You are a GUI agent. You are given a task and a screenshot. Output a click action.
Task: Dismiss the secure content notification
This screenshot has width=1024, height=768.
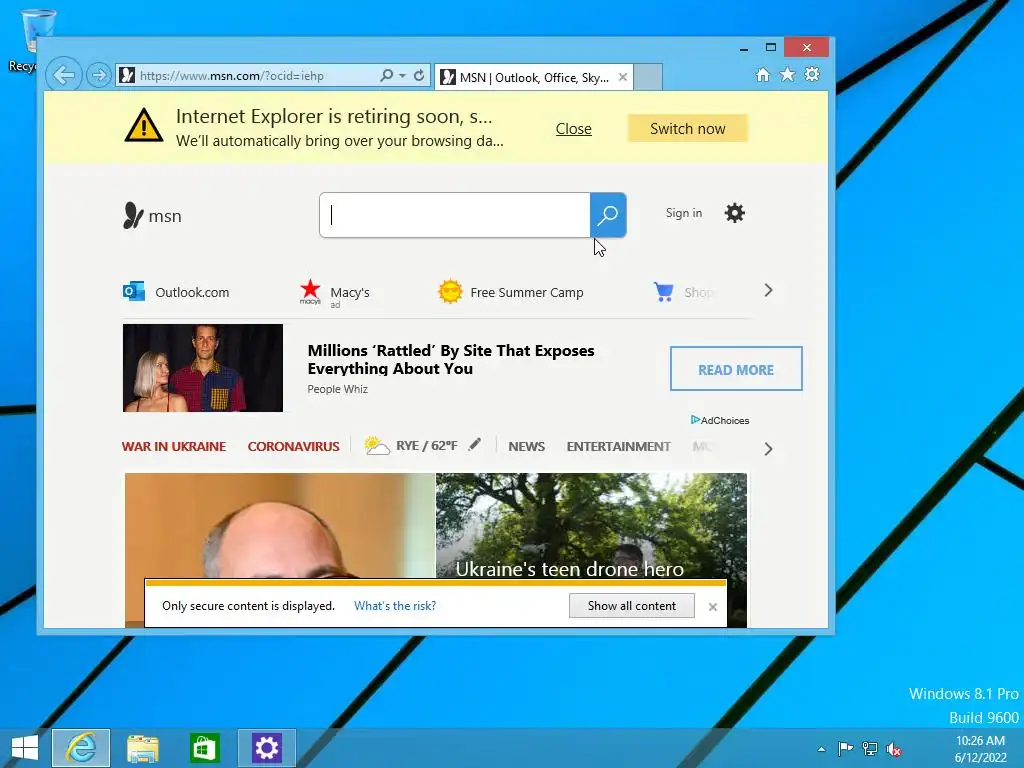coord(712,607)
